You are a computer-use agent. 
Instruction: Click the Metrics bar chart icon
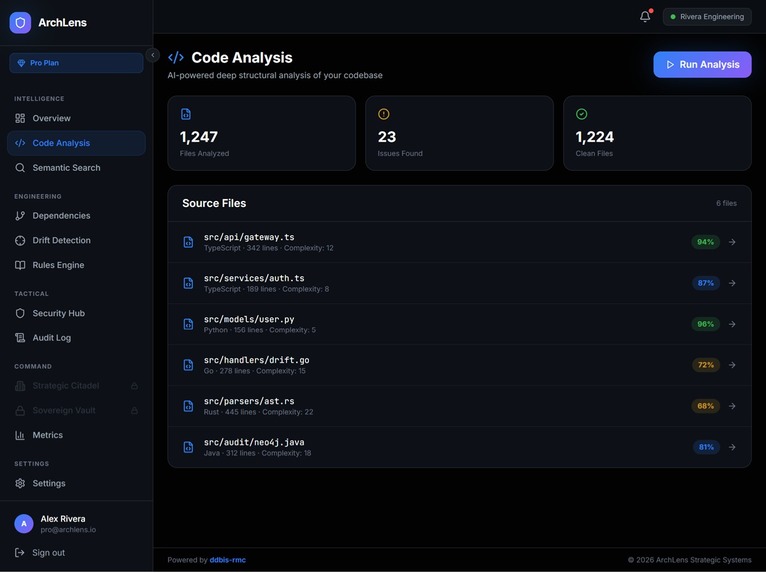(20, 435)
